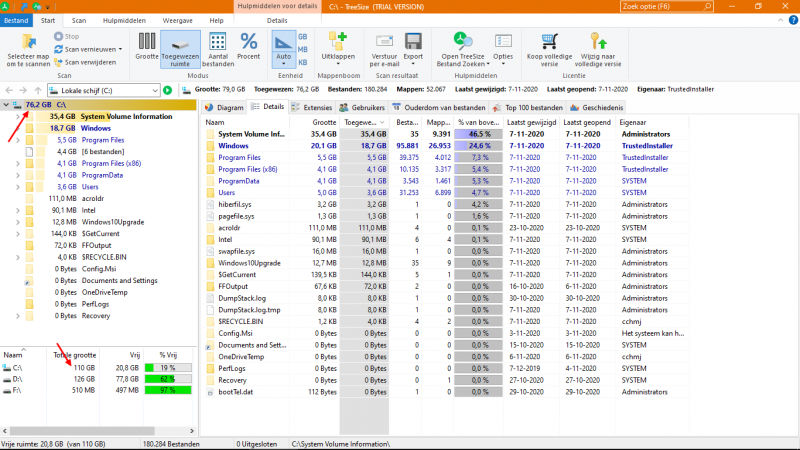Select System Volume Information in the tree
The width and height of the screenshot is (800, 450).
click(126, 116)
